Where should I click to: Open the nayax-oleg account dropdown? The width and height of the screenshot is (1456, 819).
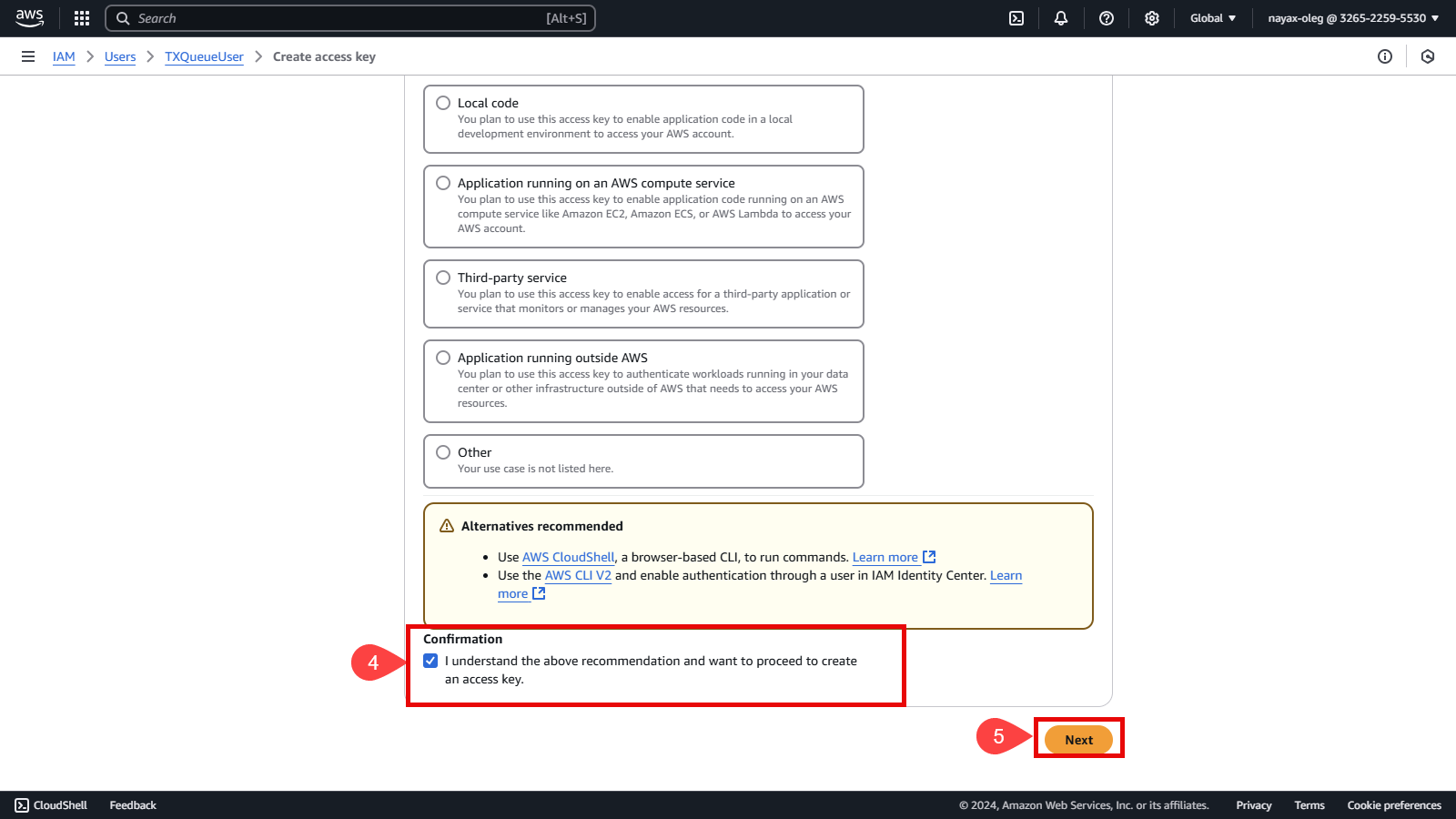(x=1353, y=18)
